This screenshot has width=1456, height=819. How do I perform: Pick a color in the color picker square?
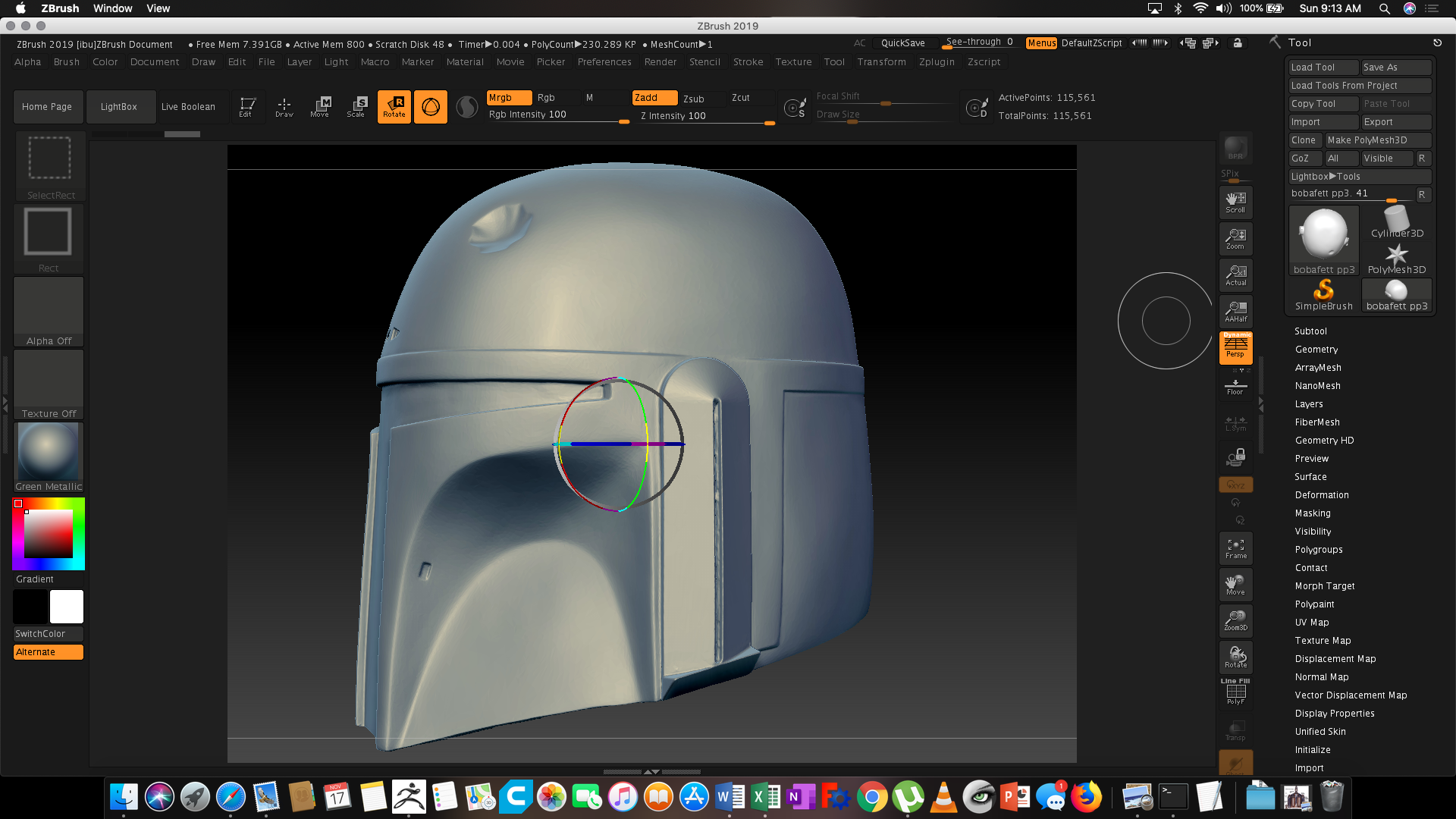(x=49, y=534)
